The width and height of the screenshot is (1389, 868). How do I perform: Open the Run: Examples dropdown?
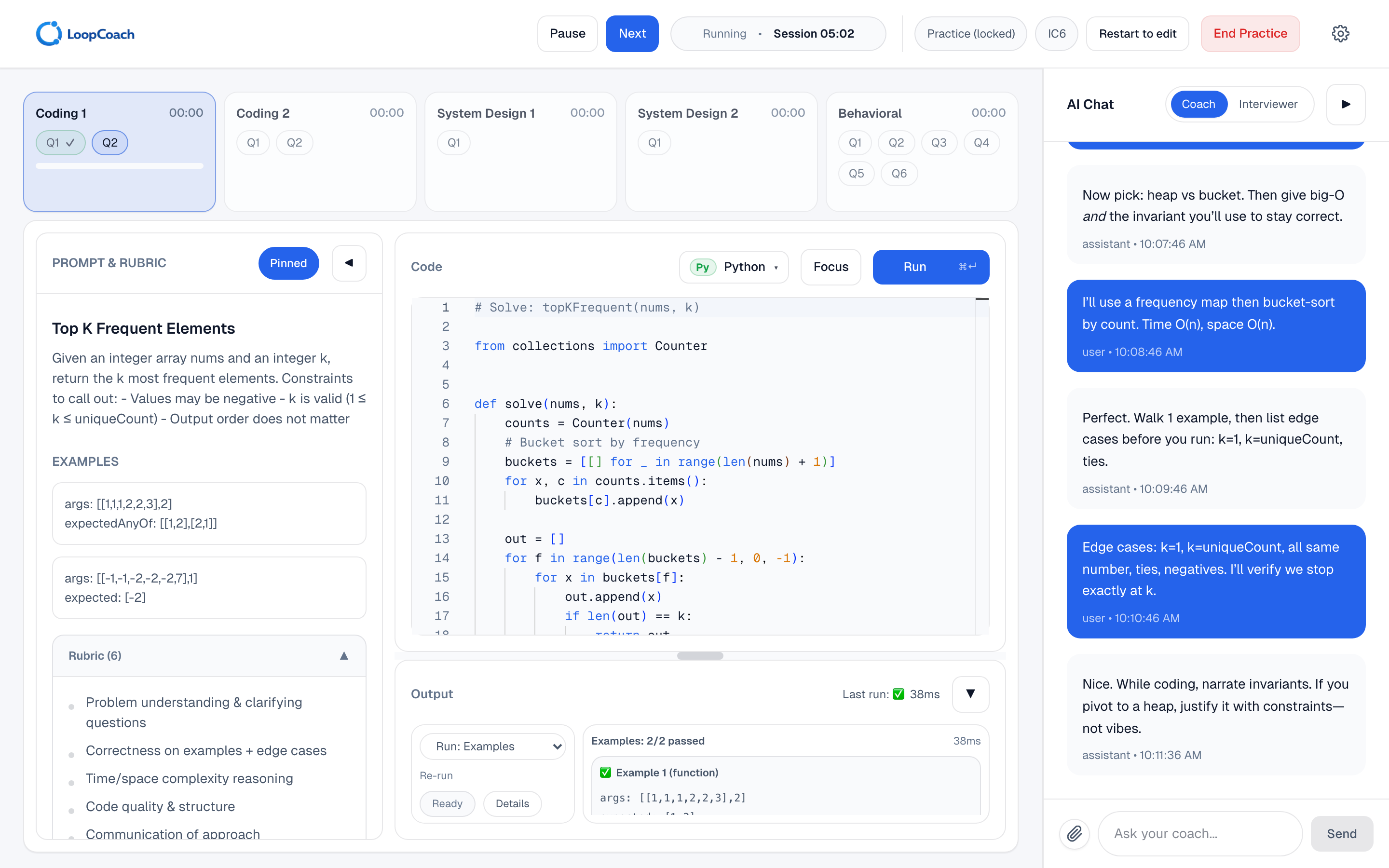(492, 746)
